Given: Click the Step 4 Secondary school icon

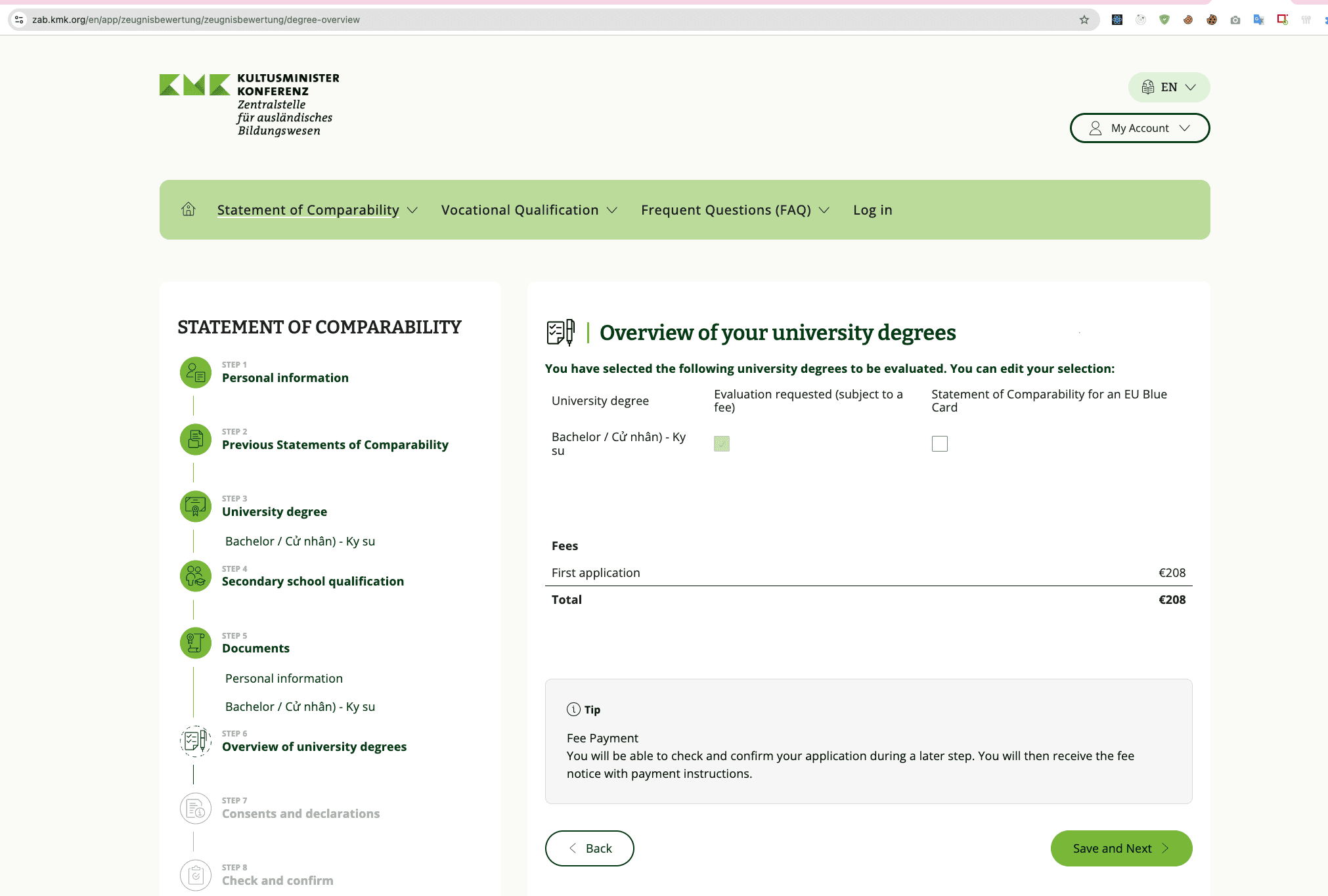Looking at the screenshot, I should click(196, 576).
